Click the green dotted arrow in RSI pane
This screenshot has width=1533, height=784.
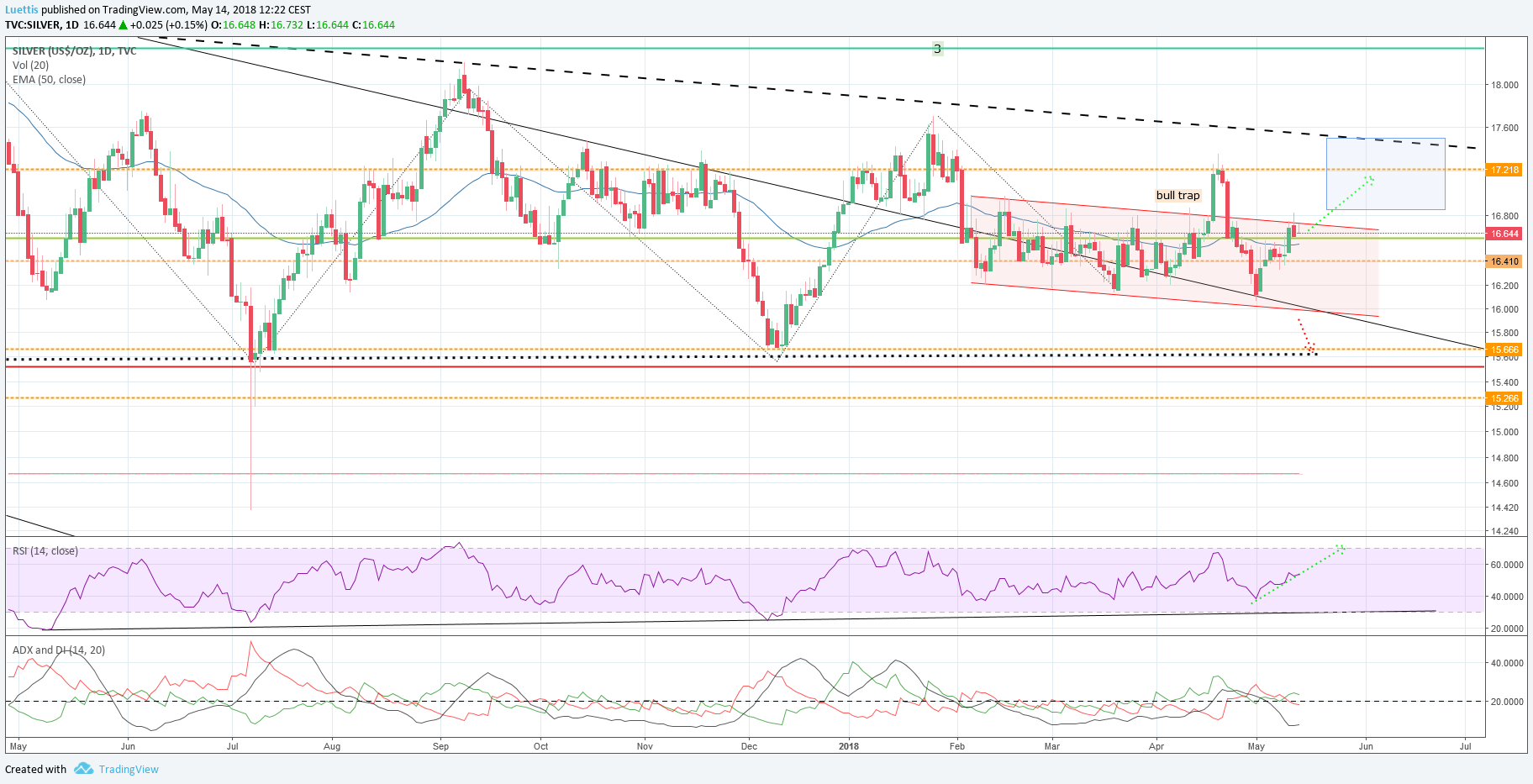point(1299,574)
